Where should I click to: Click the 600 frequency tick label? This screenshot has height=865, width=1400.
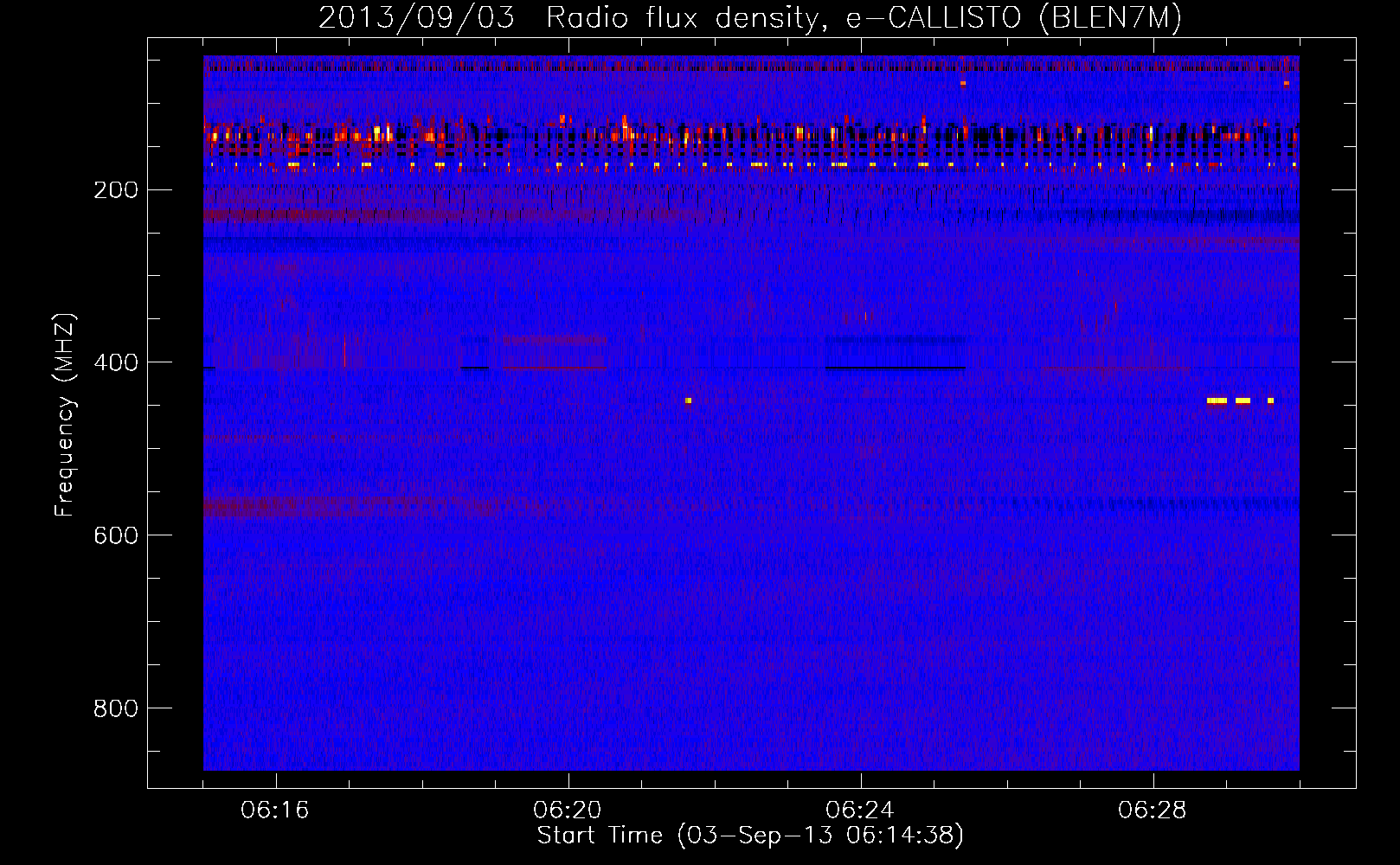pyautogui.click(x=116, y=536)
